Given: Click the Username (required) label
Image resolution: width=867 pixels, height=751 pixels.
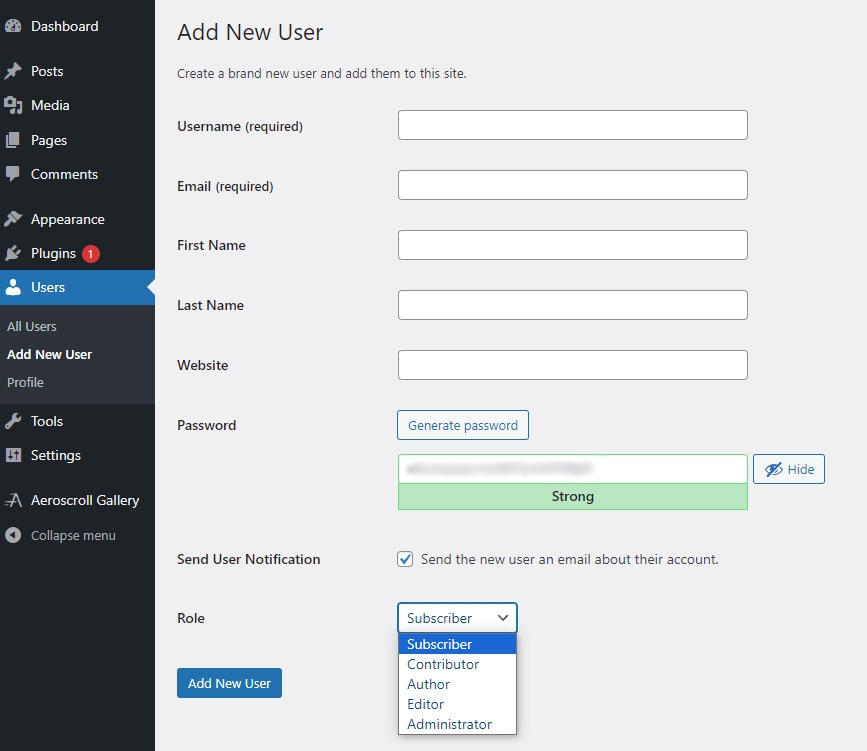Looking at the screenshot, I should click(240, 126).
